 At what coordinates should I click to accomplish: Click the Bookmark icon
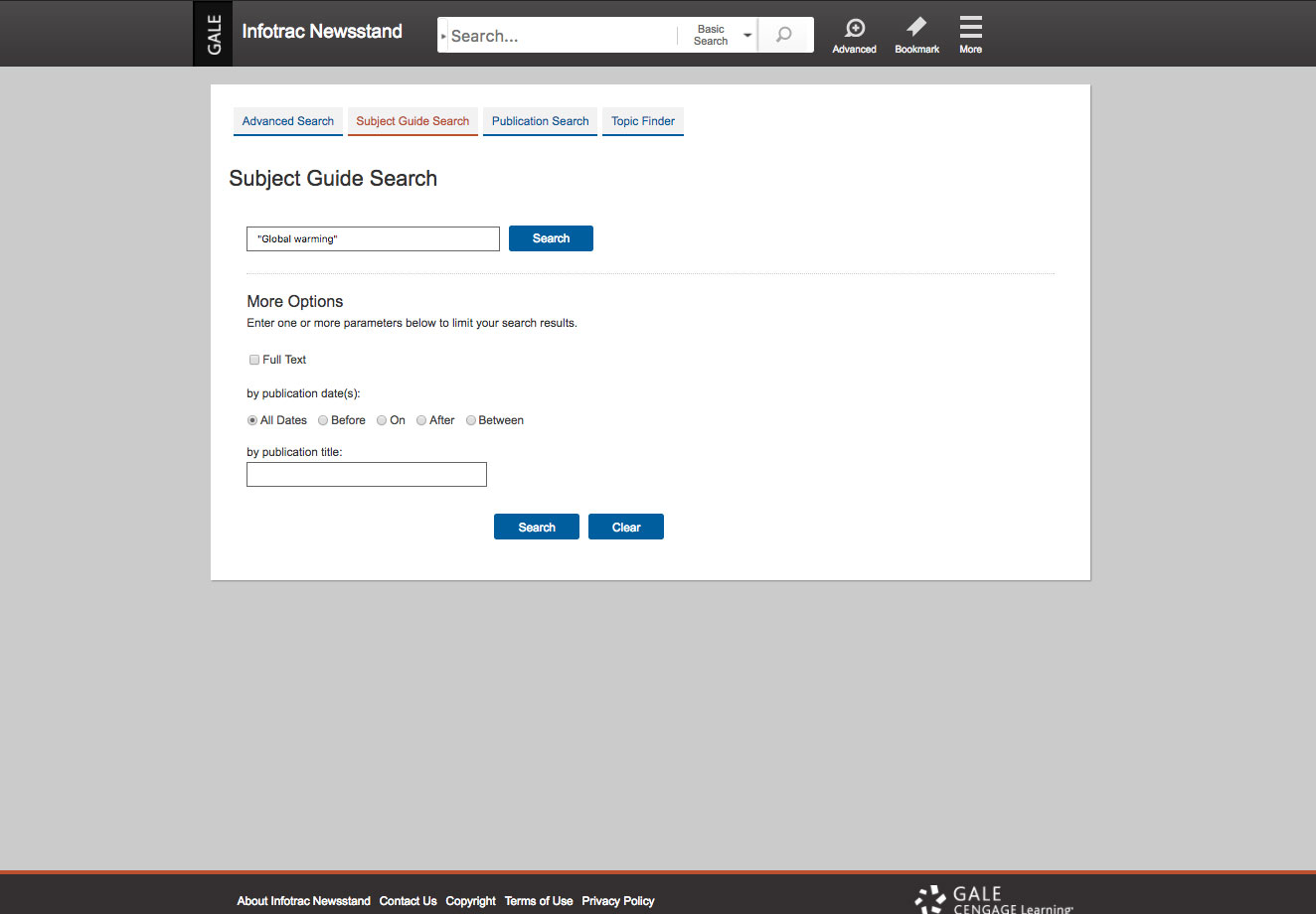click(x=916, y=36)
